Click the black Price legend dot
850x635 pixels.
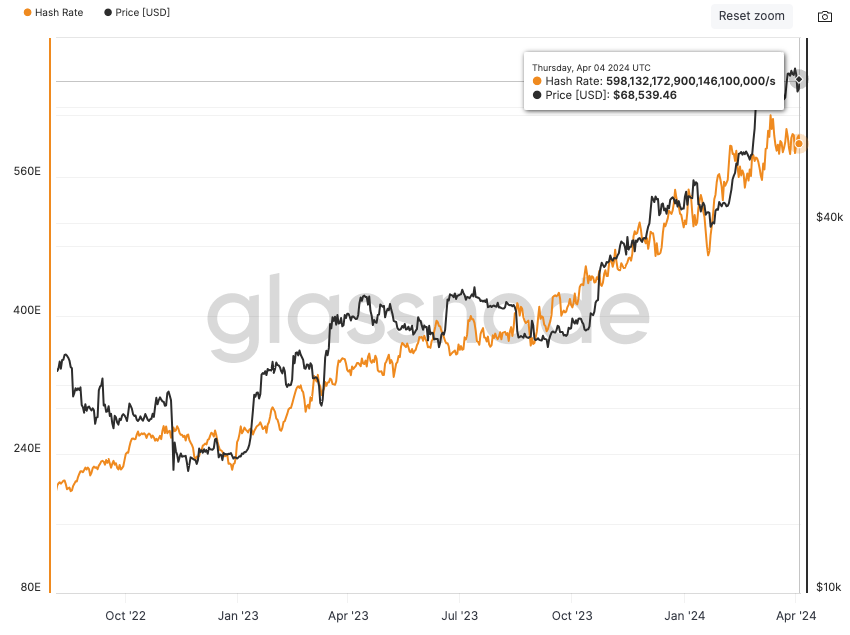[x=107, y=13]
